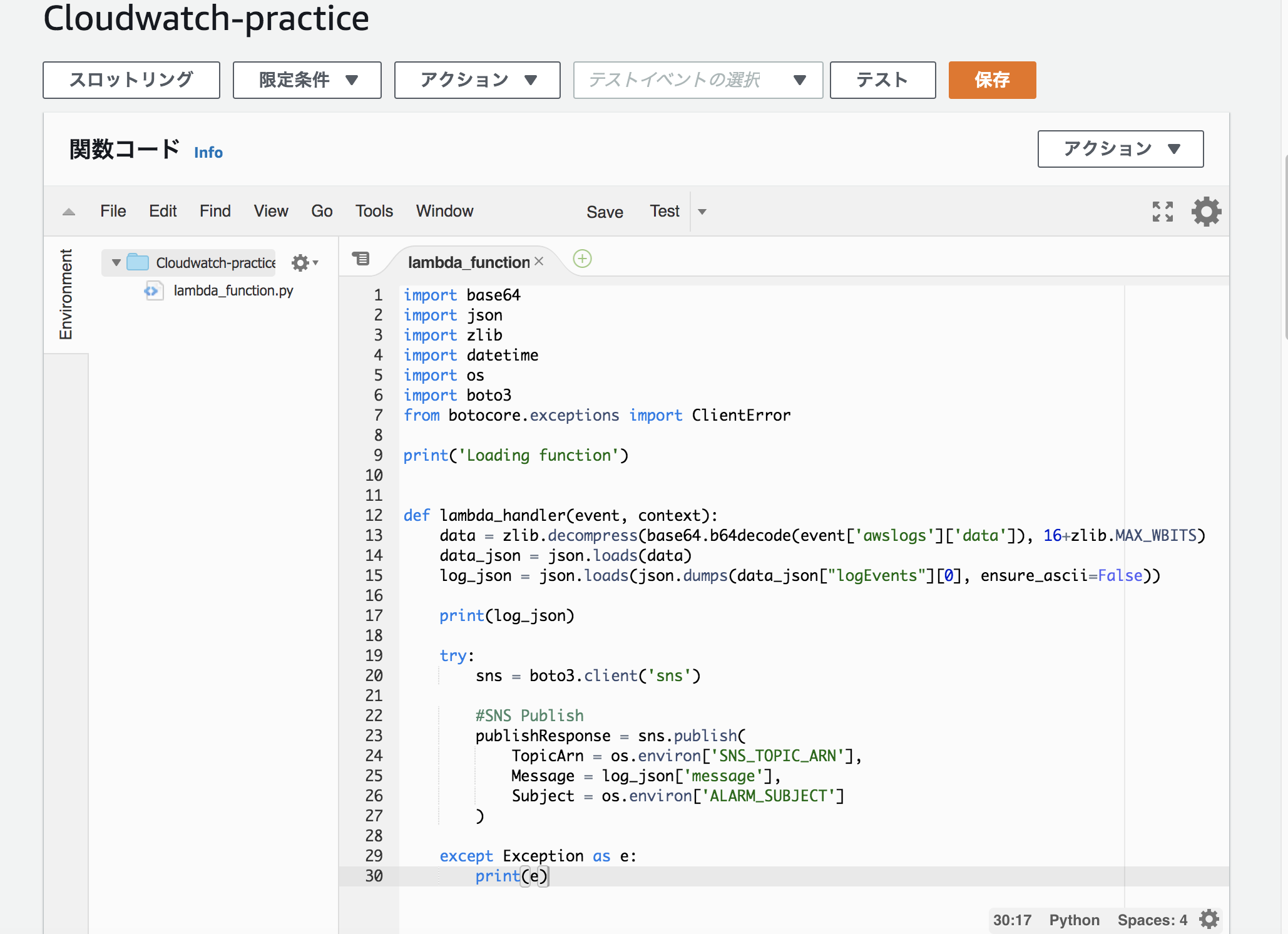Open the テストイベントの選択 dropdown
Screen dimensions: 1288x934
pos(697,80)
